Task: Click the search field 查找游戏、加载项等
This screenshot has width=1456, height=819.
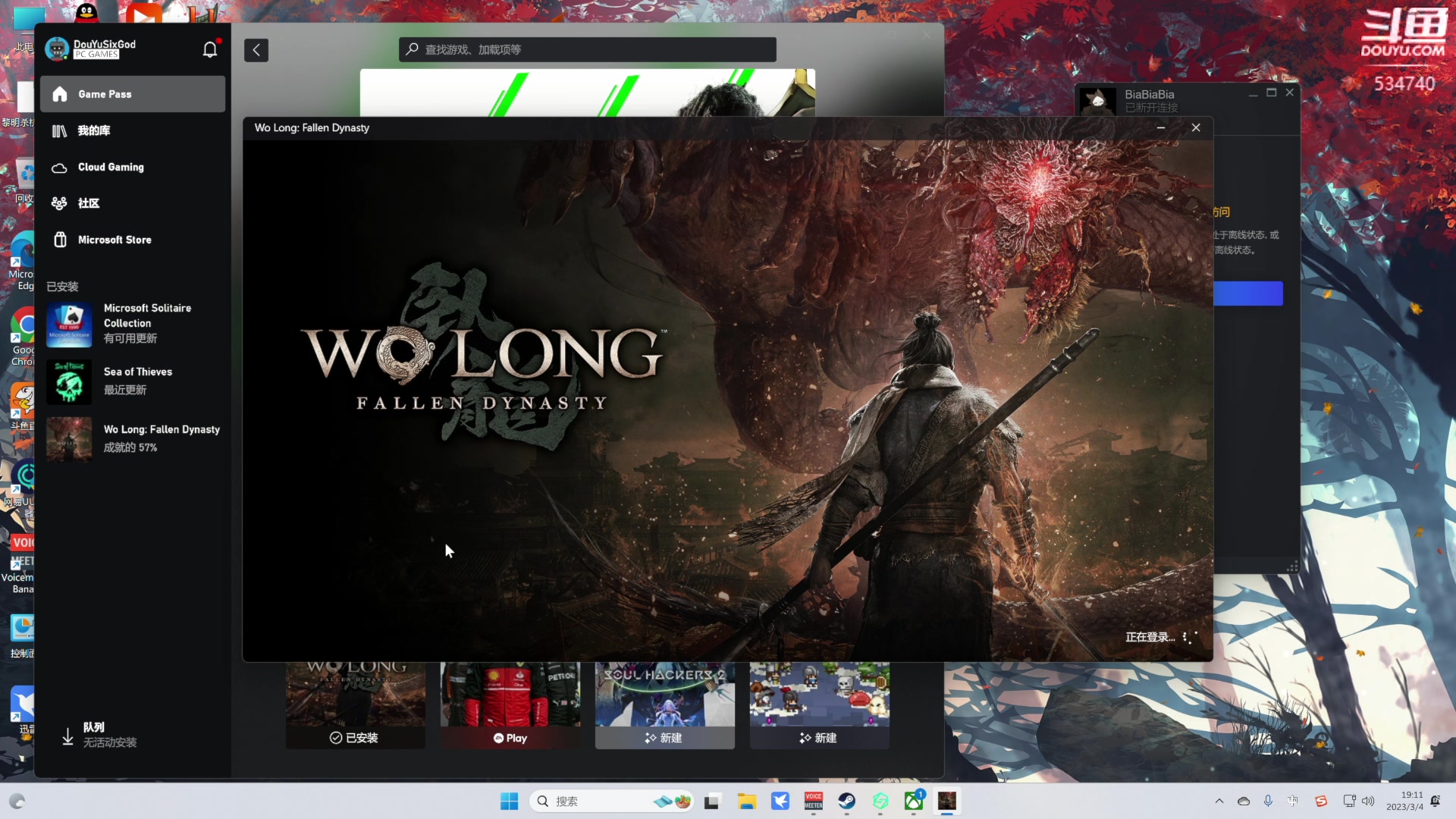Action: click(x=588, y=49)
